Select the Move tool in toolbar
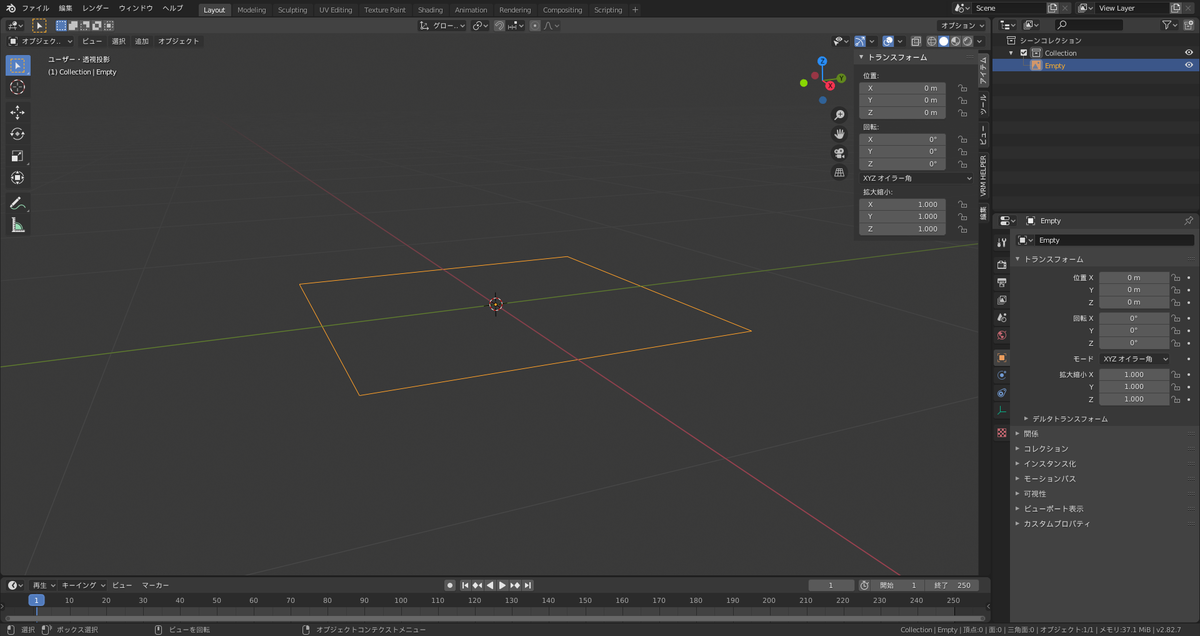Image resolution: width=1200 pixels, height=636 pixels. [17, 112]
